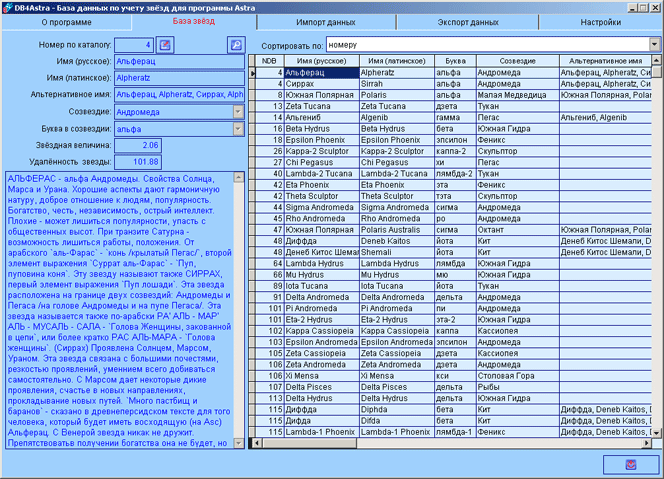Click the NDB column header

pos(269,61)
